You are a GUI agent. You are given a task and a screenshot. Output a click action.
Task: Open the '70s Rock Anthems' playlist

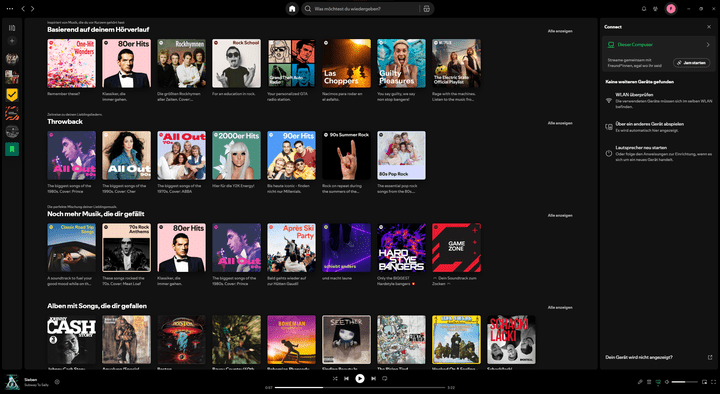pyautogui.click(x=126, y=248)
